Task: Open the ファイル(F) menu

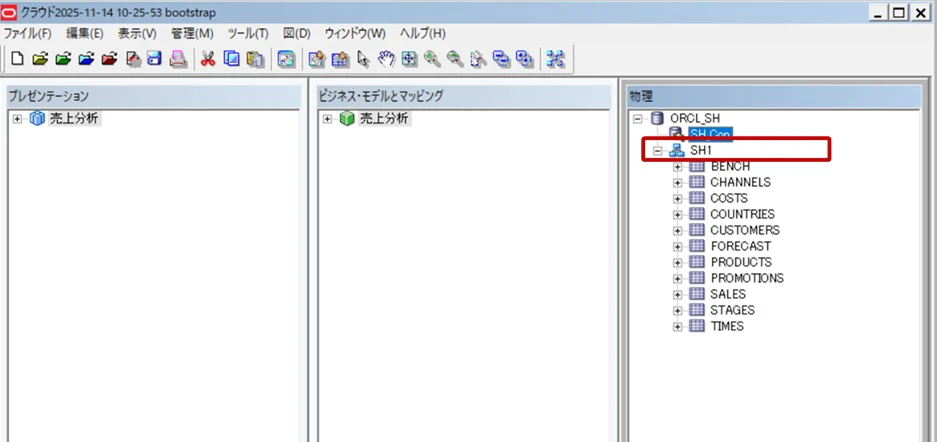Action: tap(27, 33)
